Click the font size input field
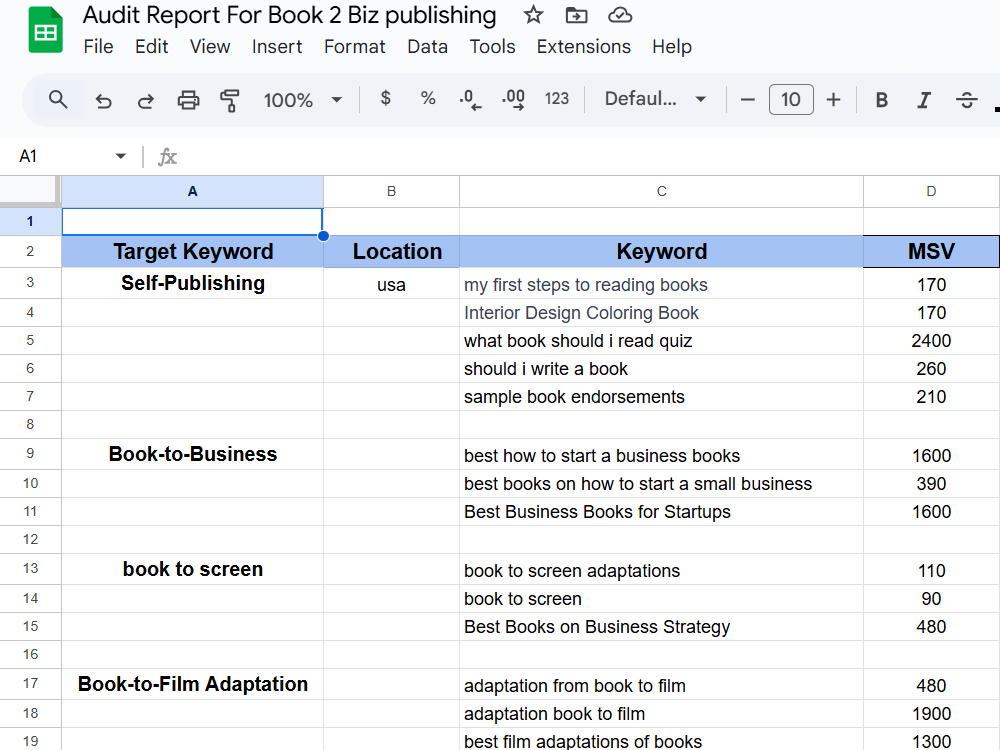Image resolution: width=1000 pixels, height=750 pixels. 791,99
